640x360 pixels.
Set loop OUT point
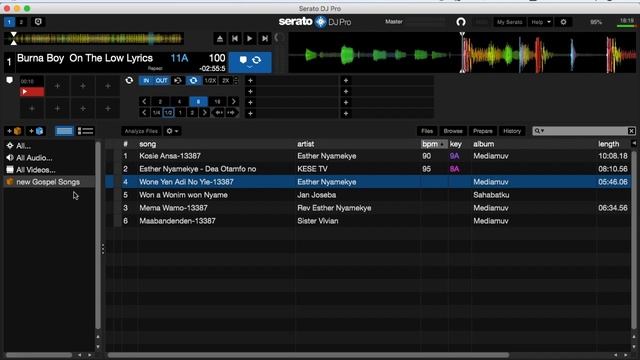161,81
